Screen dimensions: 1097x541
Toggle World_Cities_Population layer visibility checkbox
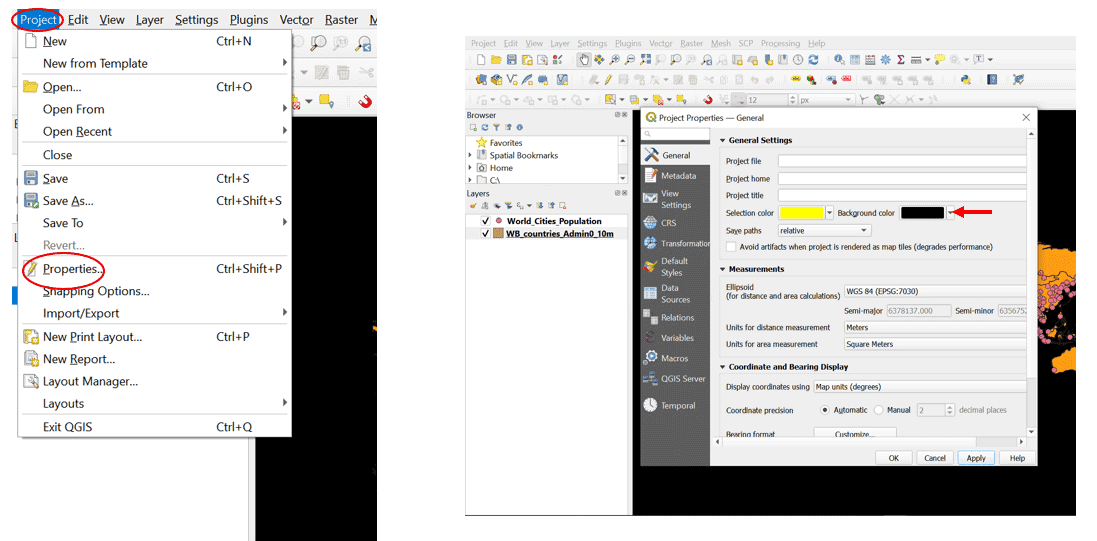(486, 221)
